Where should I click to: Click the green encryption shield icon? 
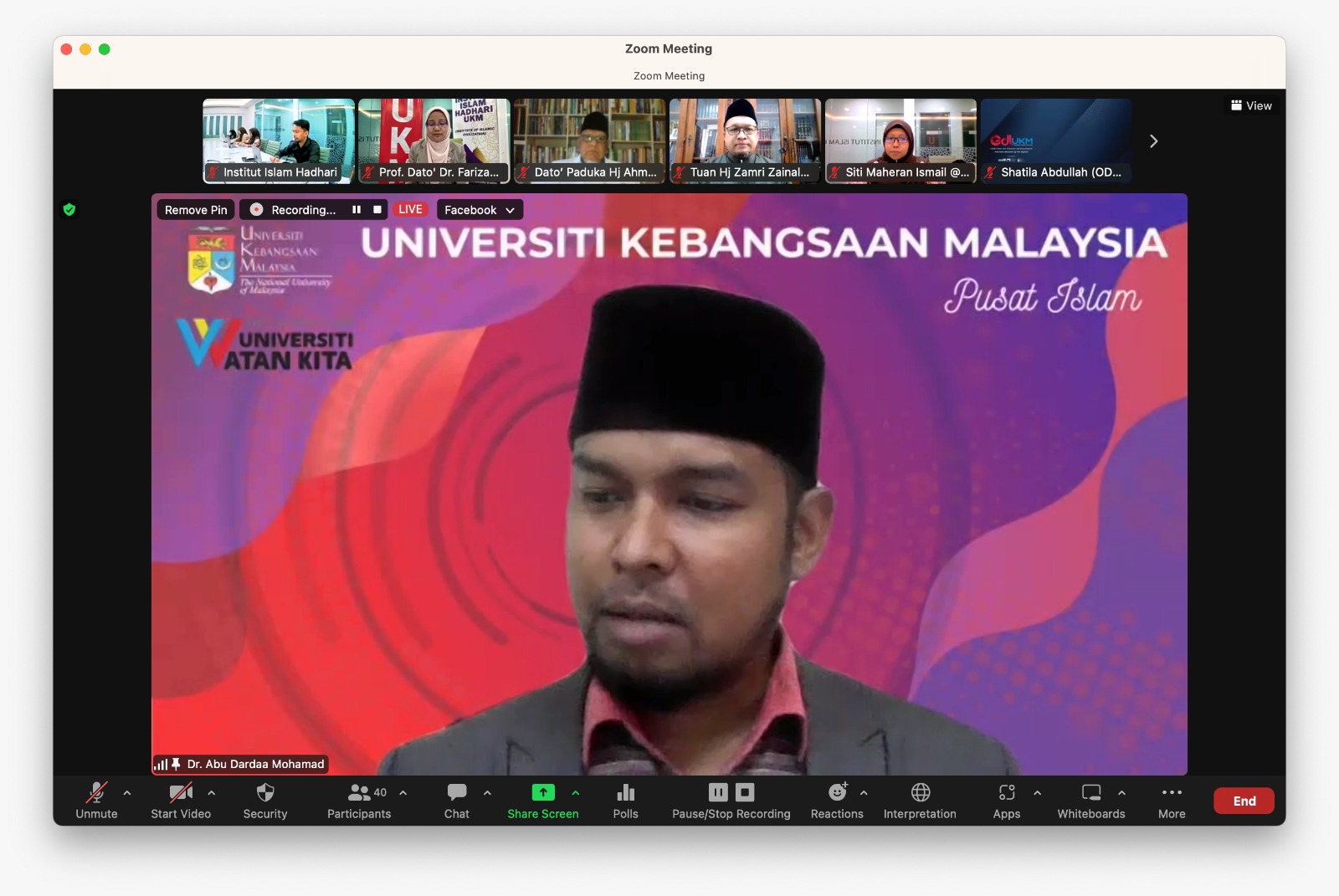pyautogui.click(x=69, y=210)
